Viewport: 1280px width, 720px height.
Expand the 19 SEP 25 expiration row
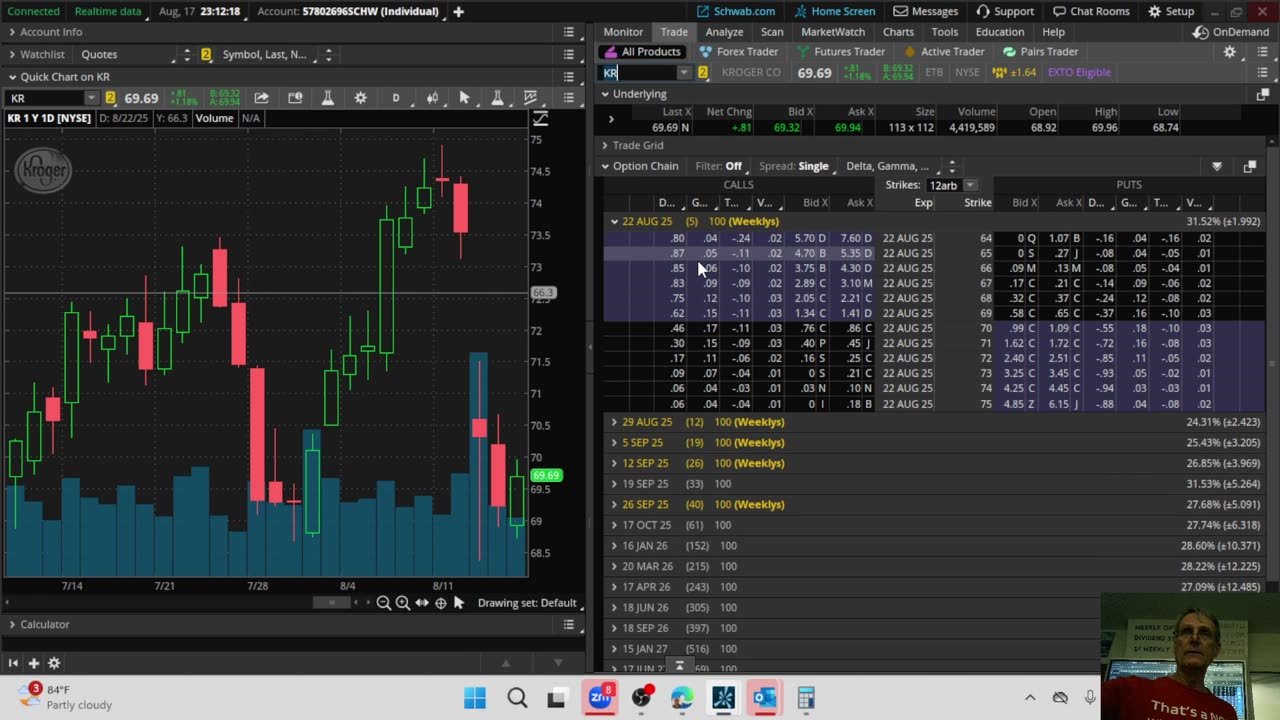click(x=614, y=484)
